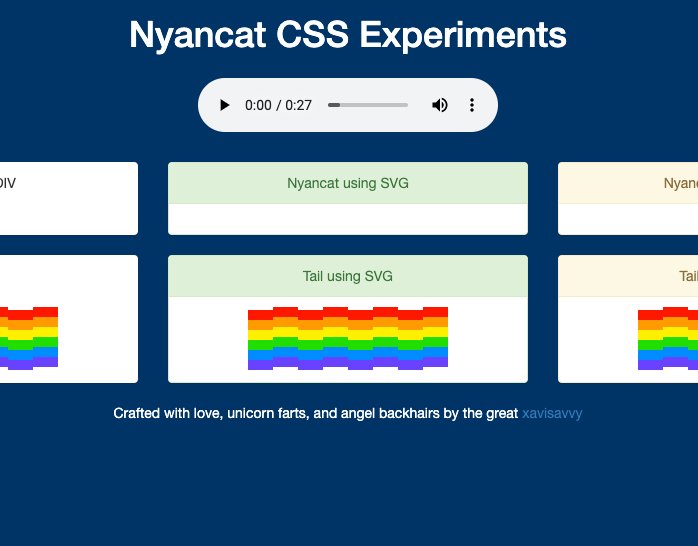Play the audio track
Image resolution: width=698 pixels, height=546 pixels.
click(224, 105)
